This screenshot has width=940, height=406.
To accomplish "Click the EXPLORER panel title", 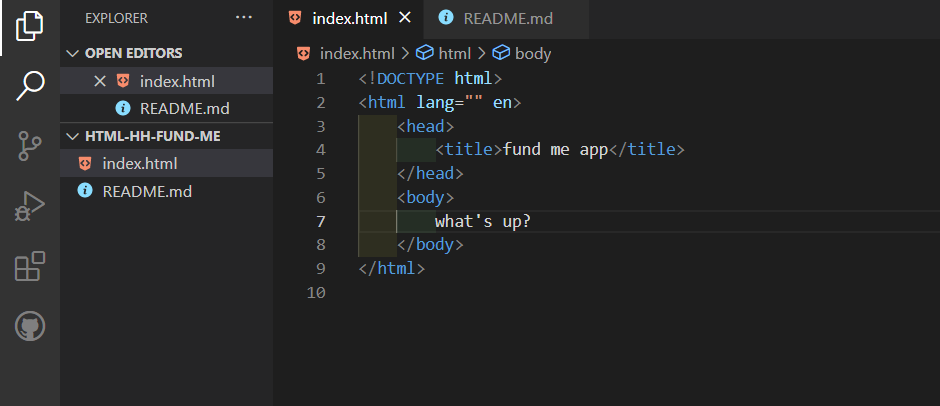I will point(116,19).
